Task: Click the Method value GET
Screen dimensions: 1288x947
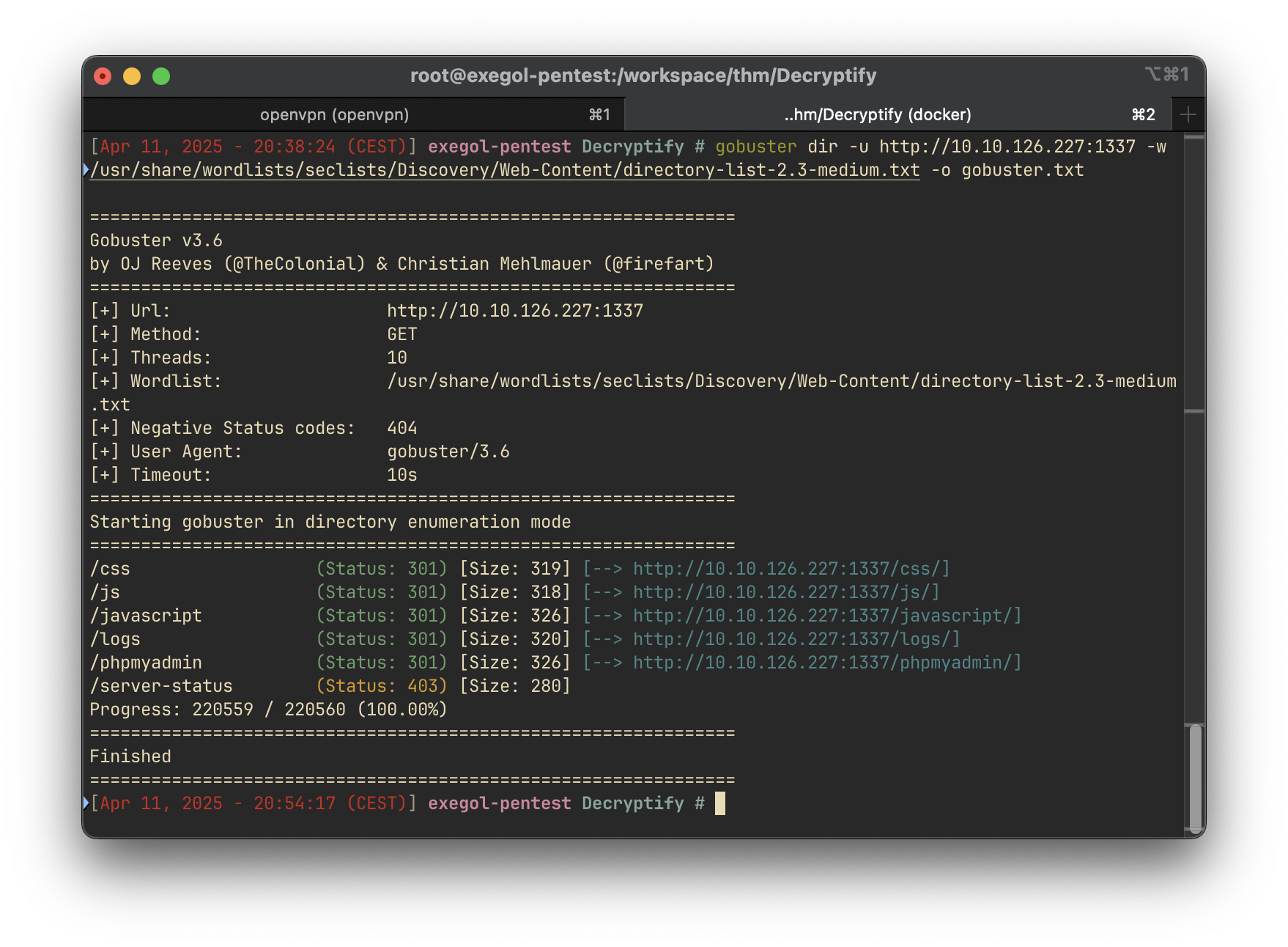Action: pyautogui.click(x=402, y=334)
